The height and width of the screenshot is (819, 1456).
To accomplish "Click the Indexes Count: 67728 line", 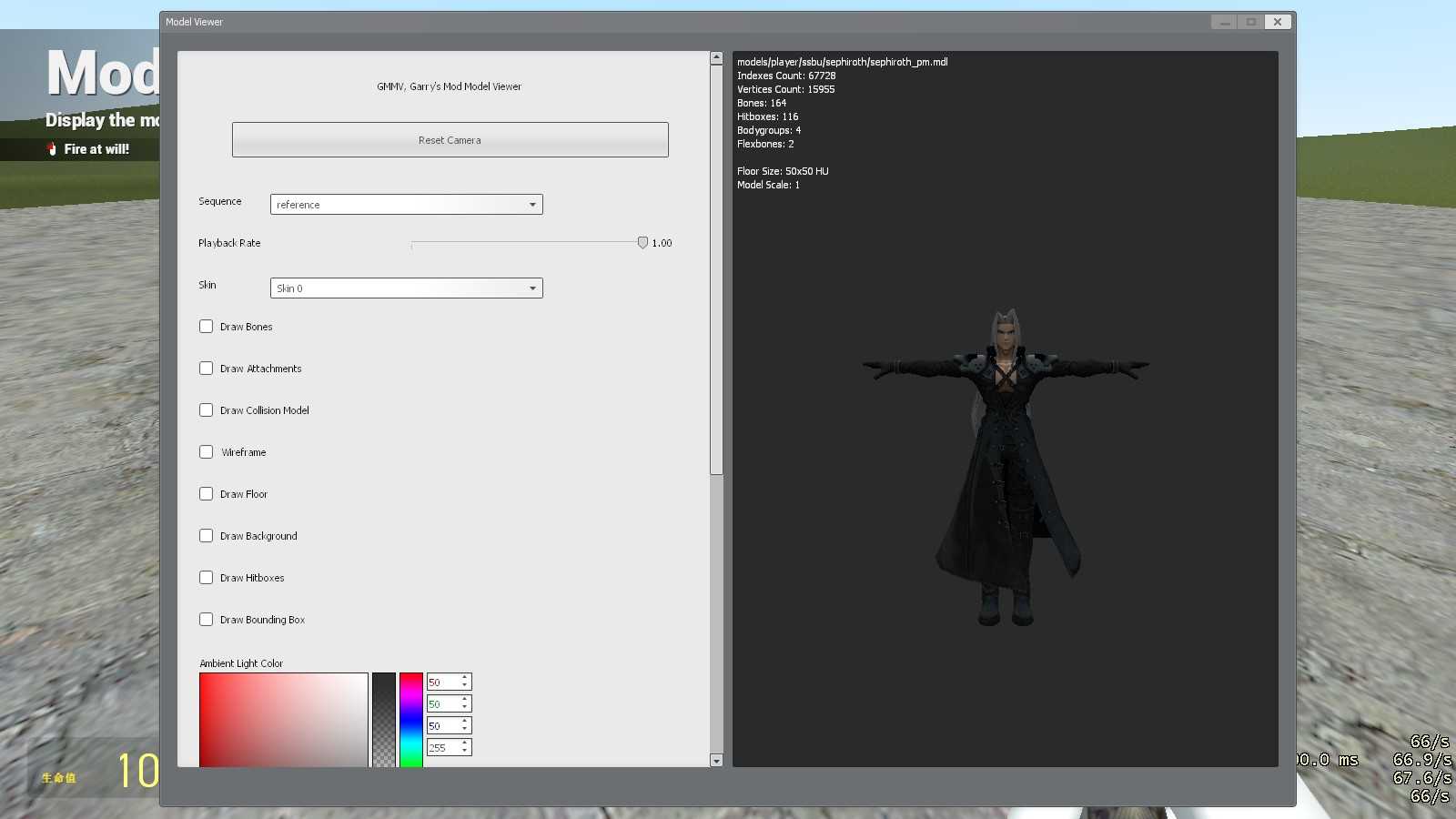I will tap(786, 76).
